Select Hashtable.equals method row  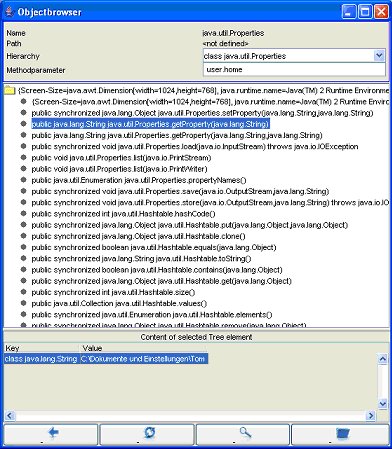pyautogui.click(x=154, y=247)
